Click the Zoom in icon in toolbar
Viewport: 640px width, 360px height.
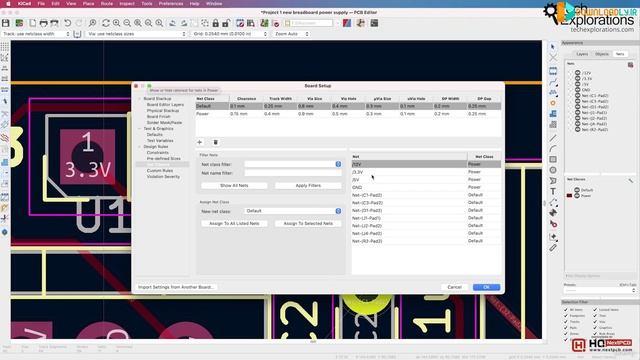(117, 23)
